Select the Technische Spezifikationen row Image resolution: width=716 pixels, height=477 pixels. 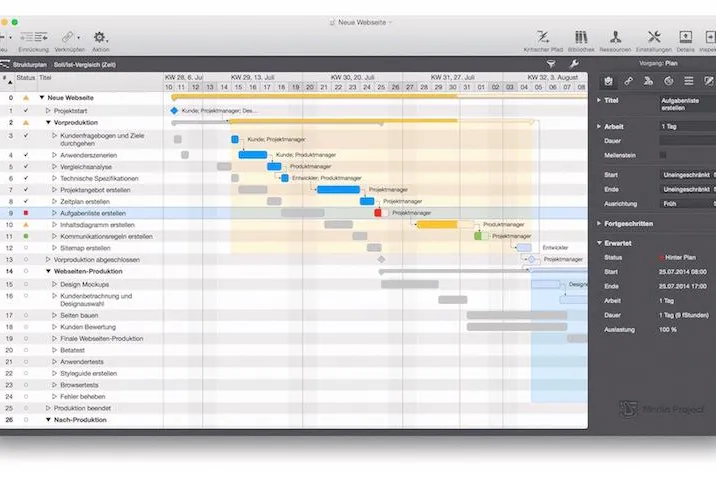(x=81, y=178)
